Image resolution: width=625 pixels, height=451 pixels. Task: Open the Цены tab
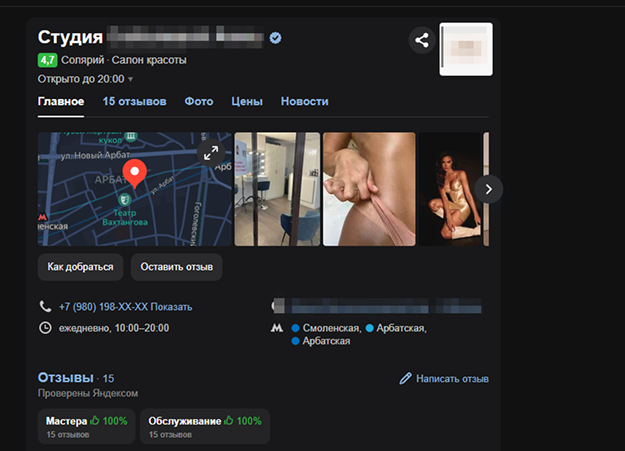pyautogui.click(x=247, y=102)
